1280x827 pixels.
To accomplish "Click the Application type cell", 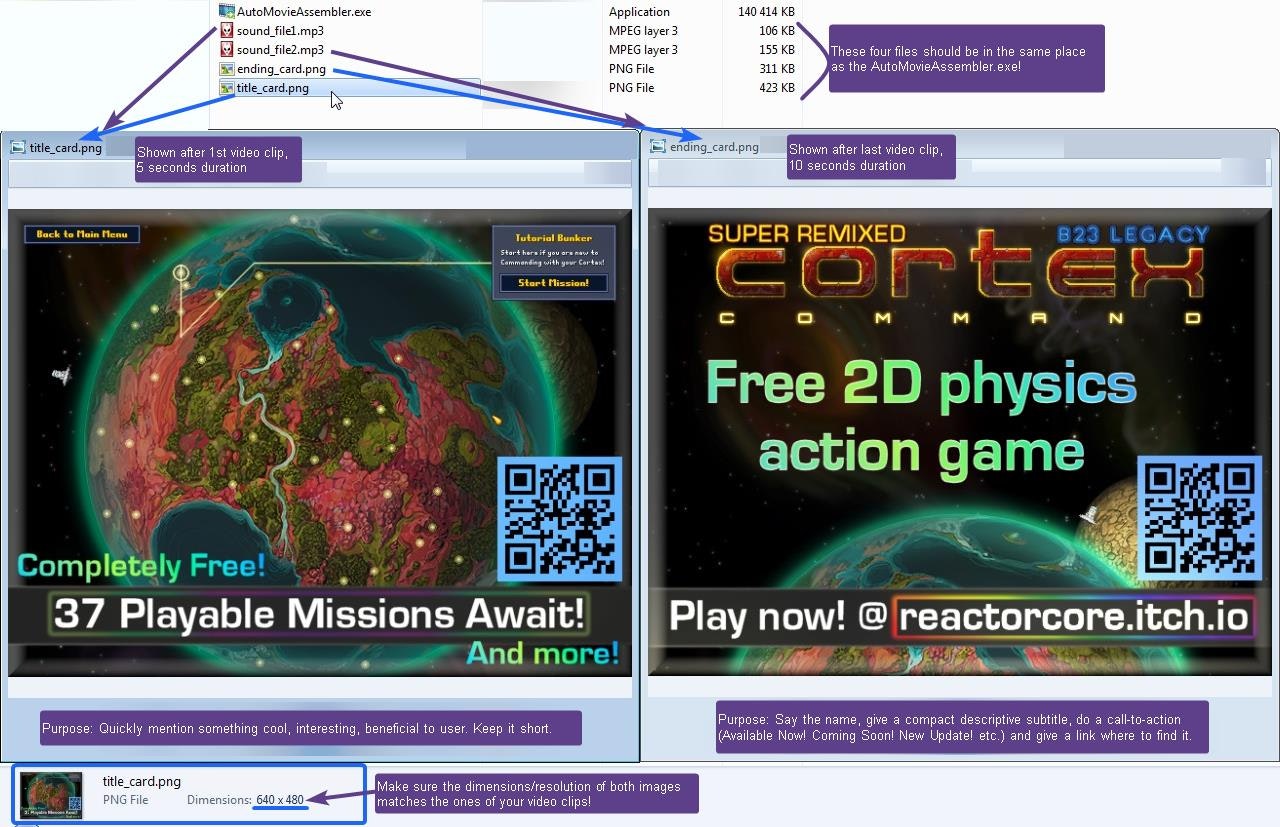I will pyautogui.click(x=639, y=12).
